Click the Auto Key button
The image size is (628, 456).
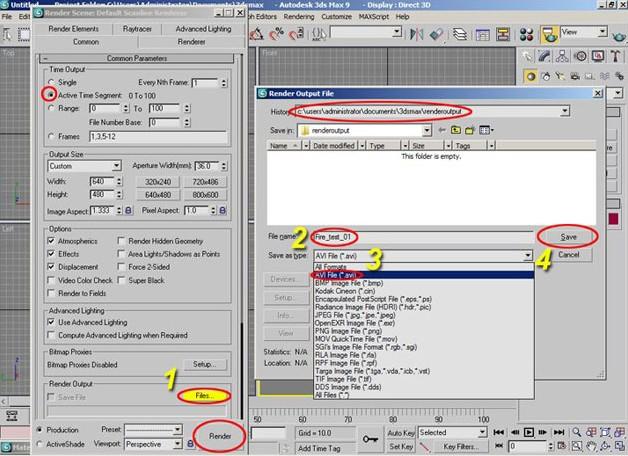coord(401,433)
